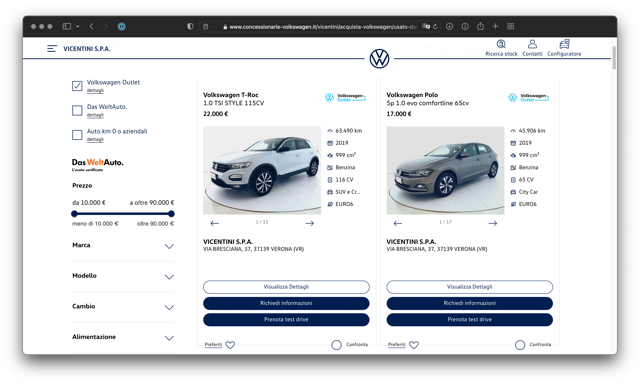Select Confronta radio for T-Roc

(x=336, y=345)
